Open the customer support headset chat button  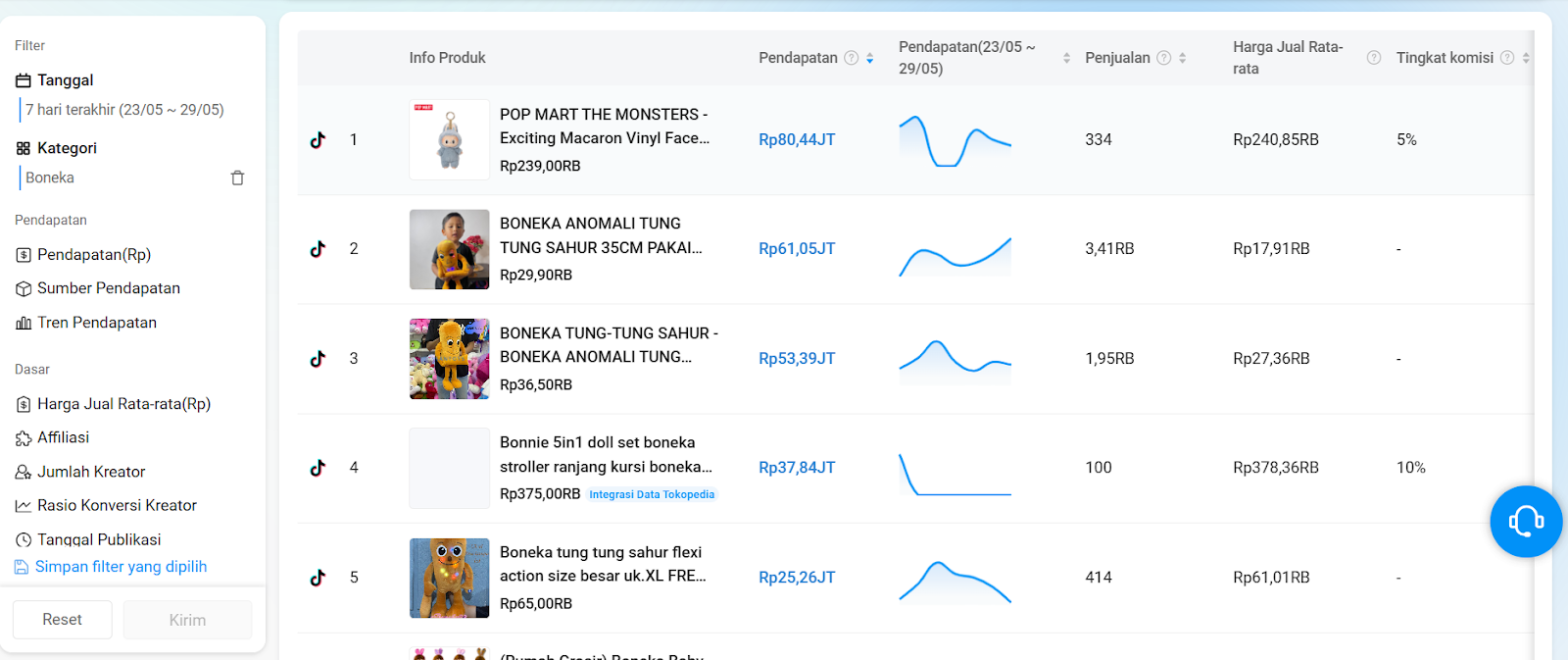point(1526,521)
